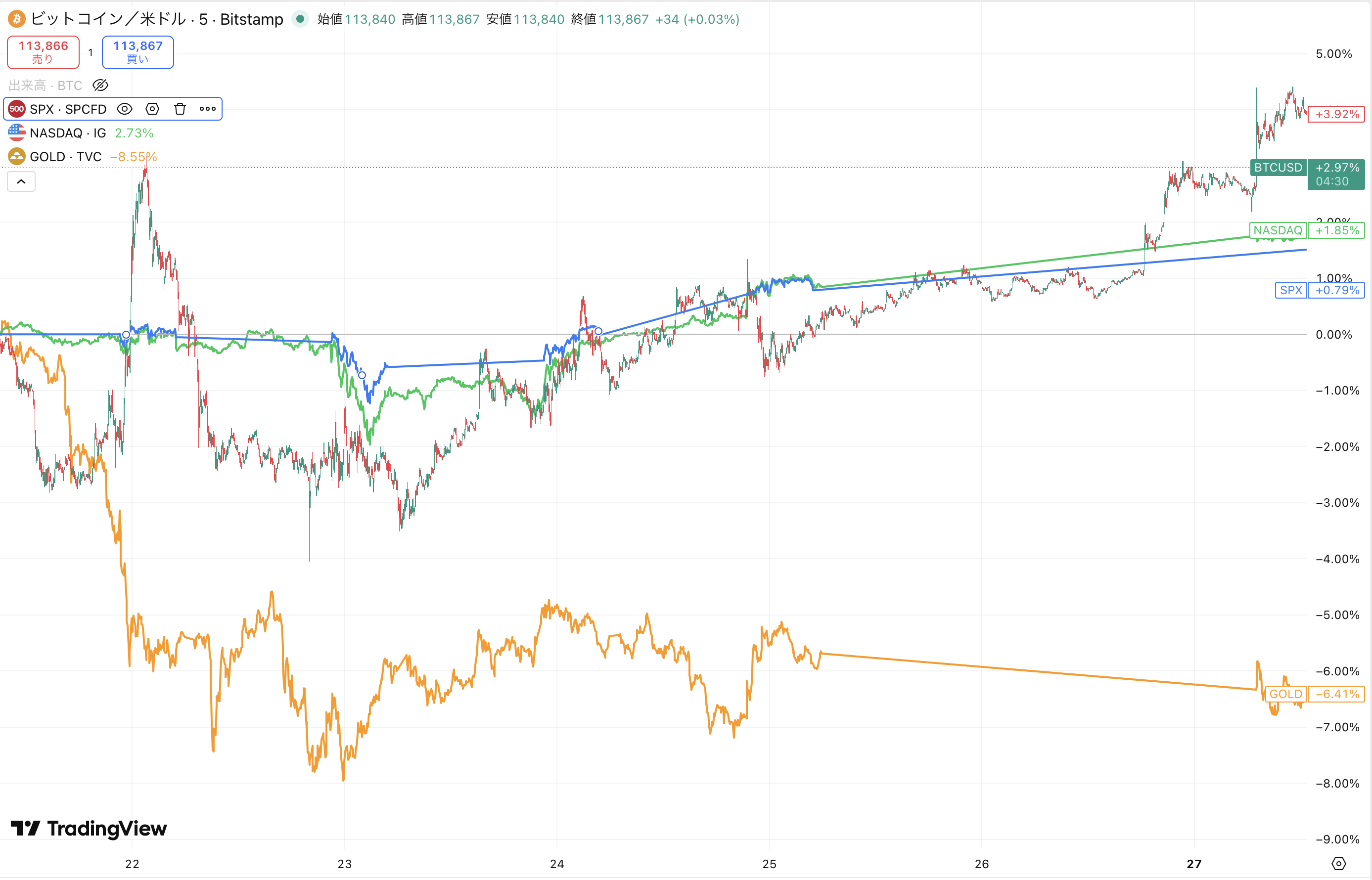The height and width of the screenshot is (880, 1372).
Task: Select the NASDAQ·IG legend entry
Action: point(67,132)
